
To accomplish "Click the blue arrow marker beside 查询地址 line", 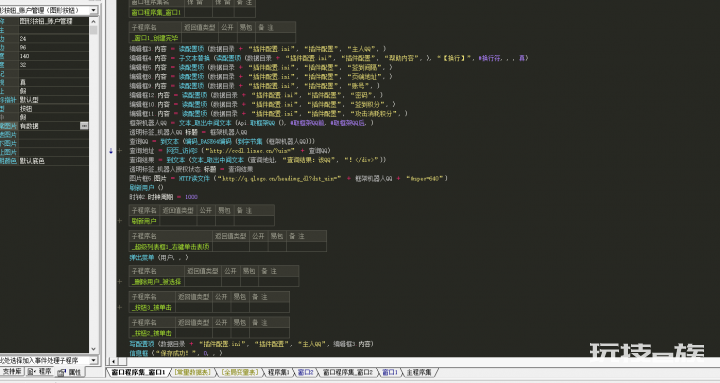I will 111,151.
